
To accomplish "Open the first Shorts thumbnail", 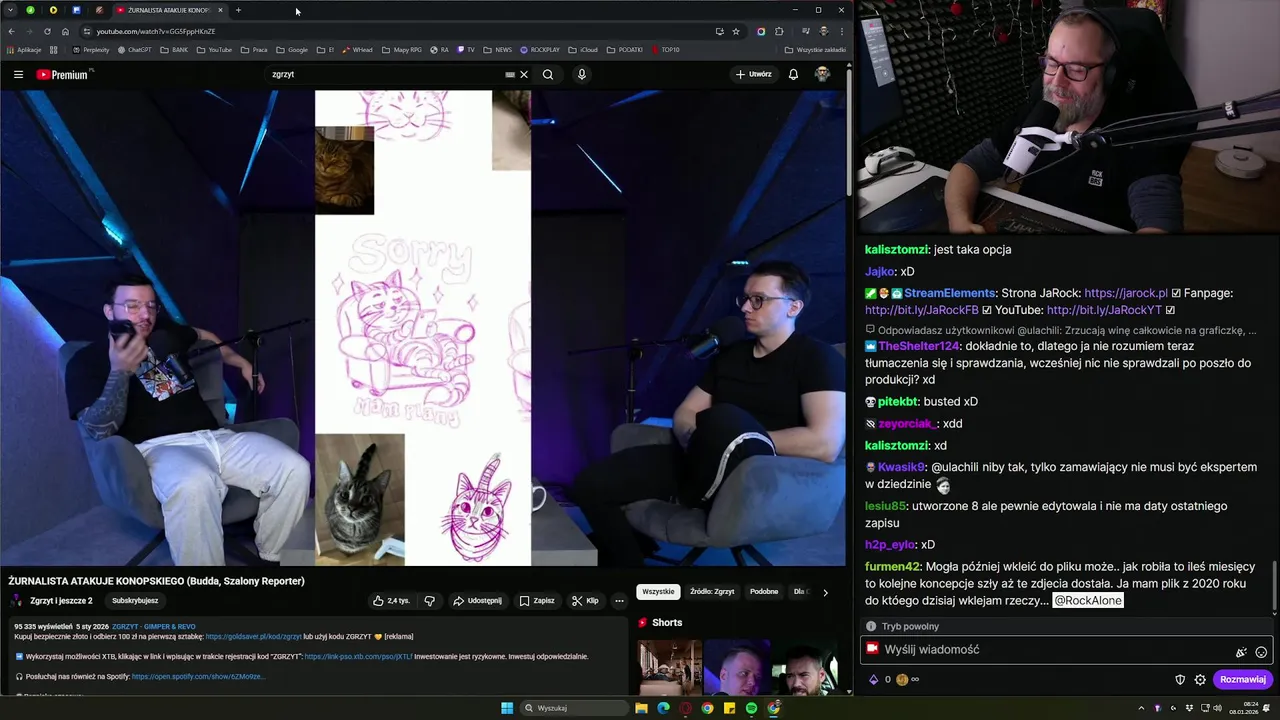I will [x=669, y=667].
